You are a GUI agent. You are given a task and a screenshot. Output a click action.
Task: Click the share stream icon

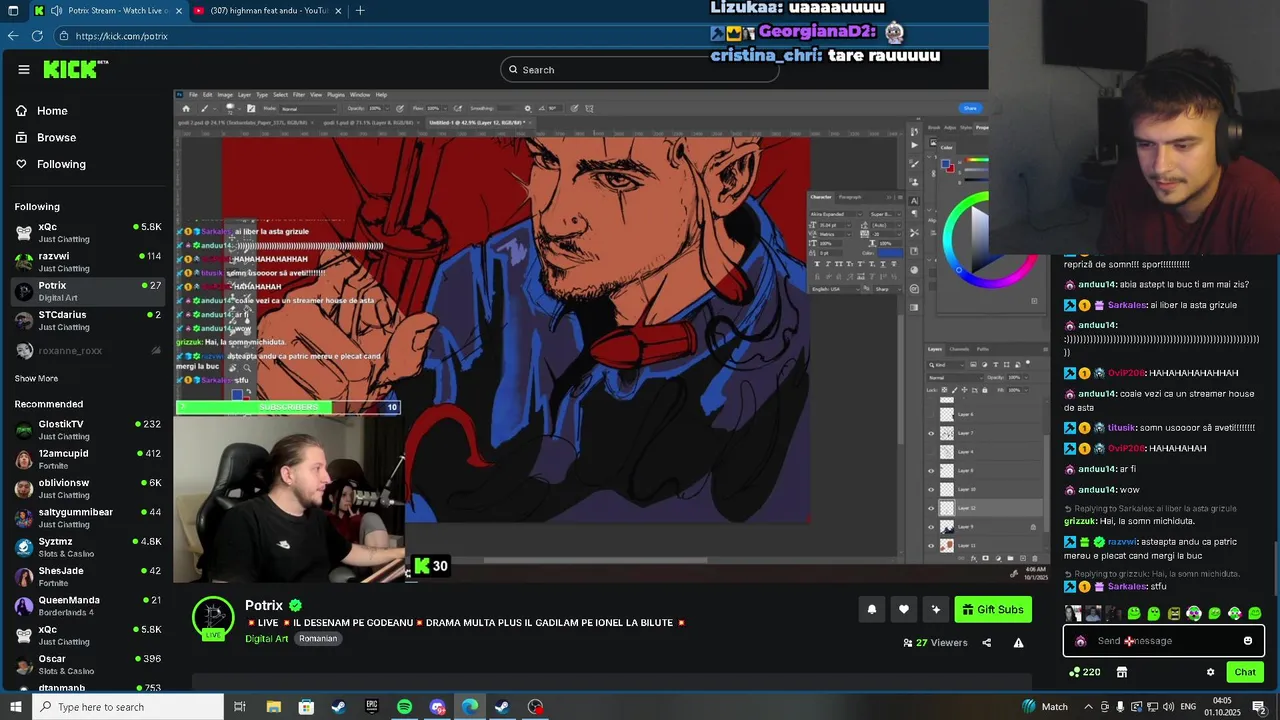coord(987,643)
